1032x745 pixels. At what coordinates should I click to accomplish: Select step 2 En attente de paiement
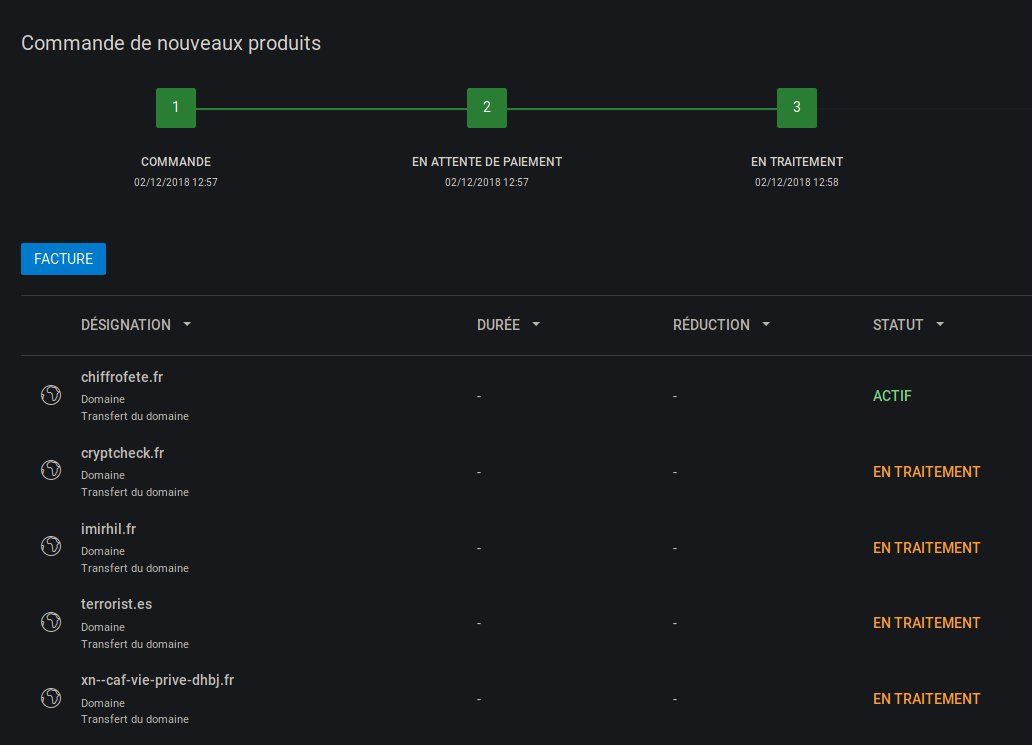tap(487, 108)
